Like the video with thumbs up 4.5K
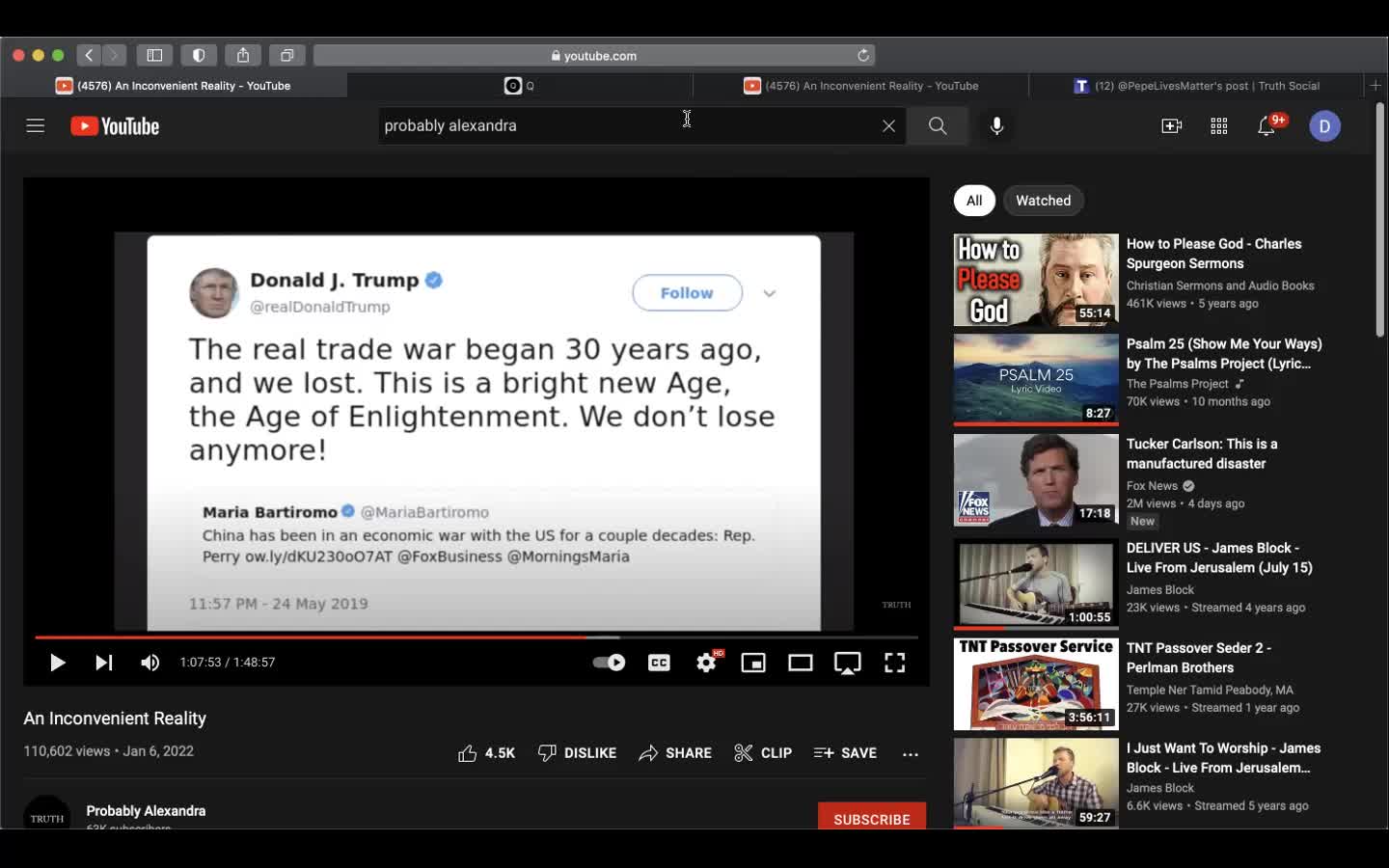Screen dimensions: 1389x868 (x=486, y=753)
